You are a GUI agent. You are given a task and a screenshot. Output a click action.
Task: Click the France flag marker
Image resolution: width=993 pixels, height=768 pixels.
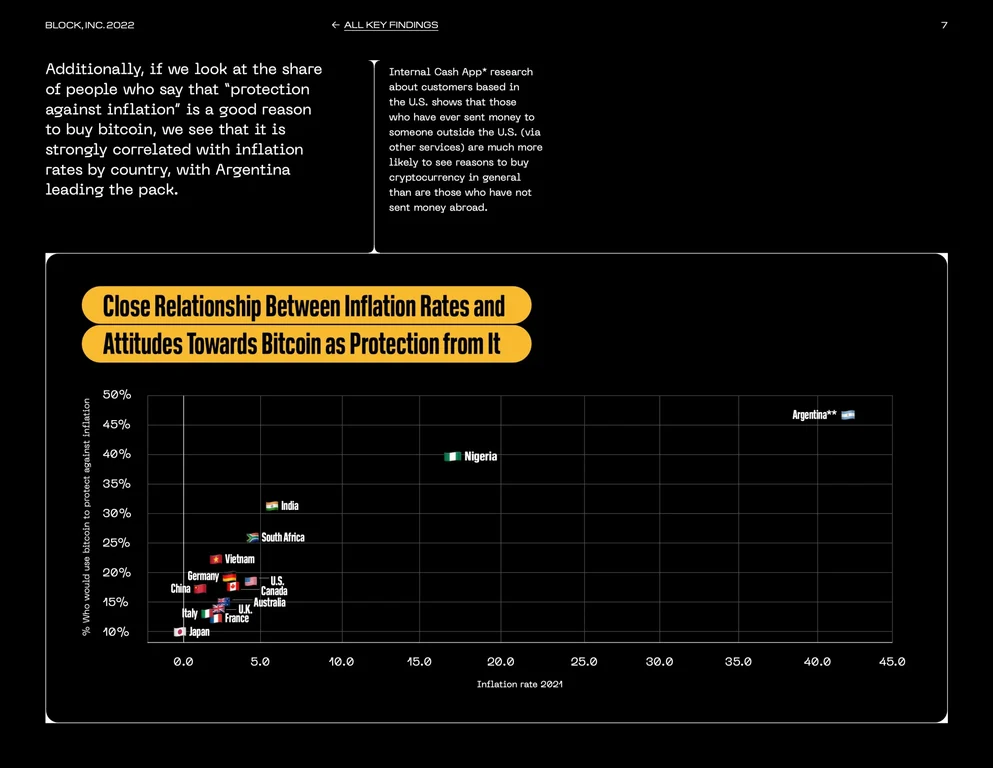216,619
